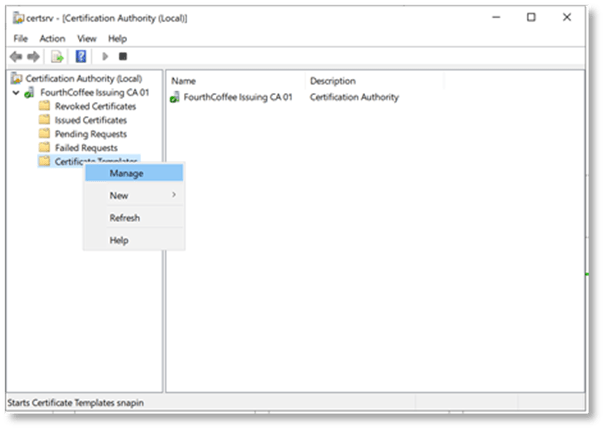Open the Failed Requests folder
The height and width of the screenshot is (429, 604).
click(85, 147)
